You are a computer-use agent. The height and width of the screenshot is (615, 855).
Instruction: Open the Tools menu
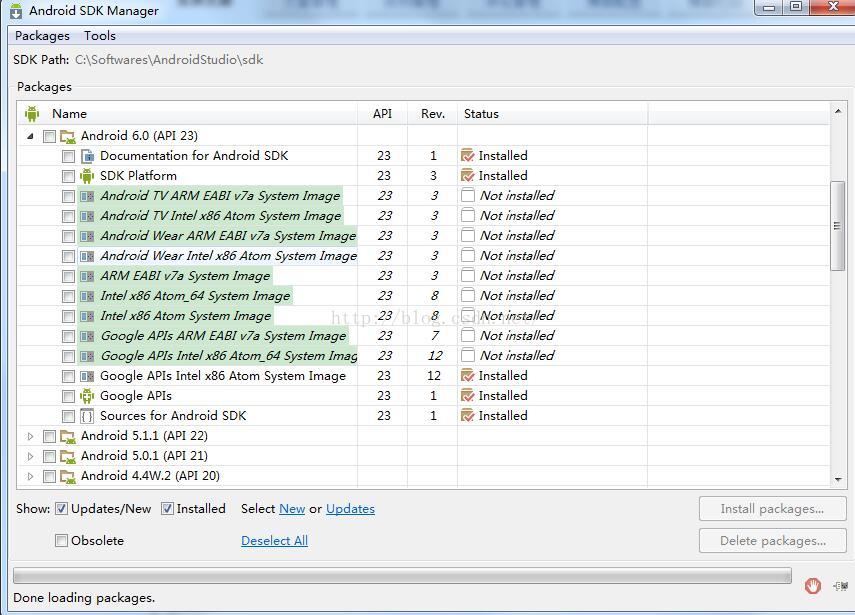[100, 36]
